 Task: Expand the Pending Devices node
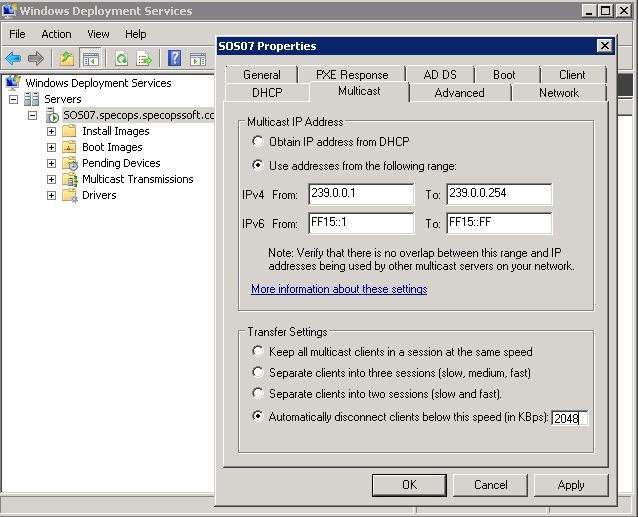51,164
